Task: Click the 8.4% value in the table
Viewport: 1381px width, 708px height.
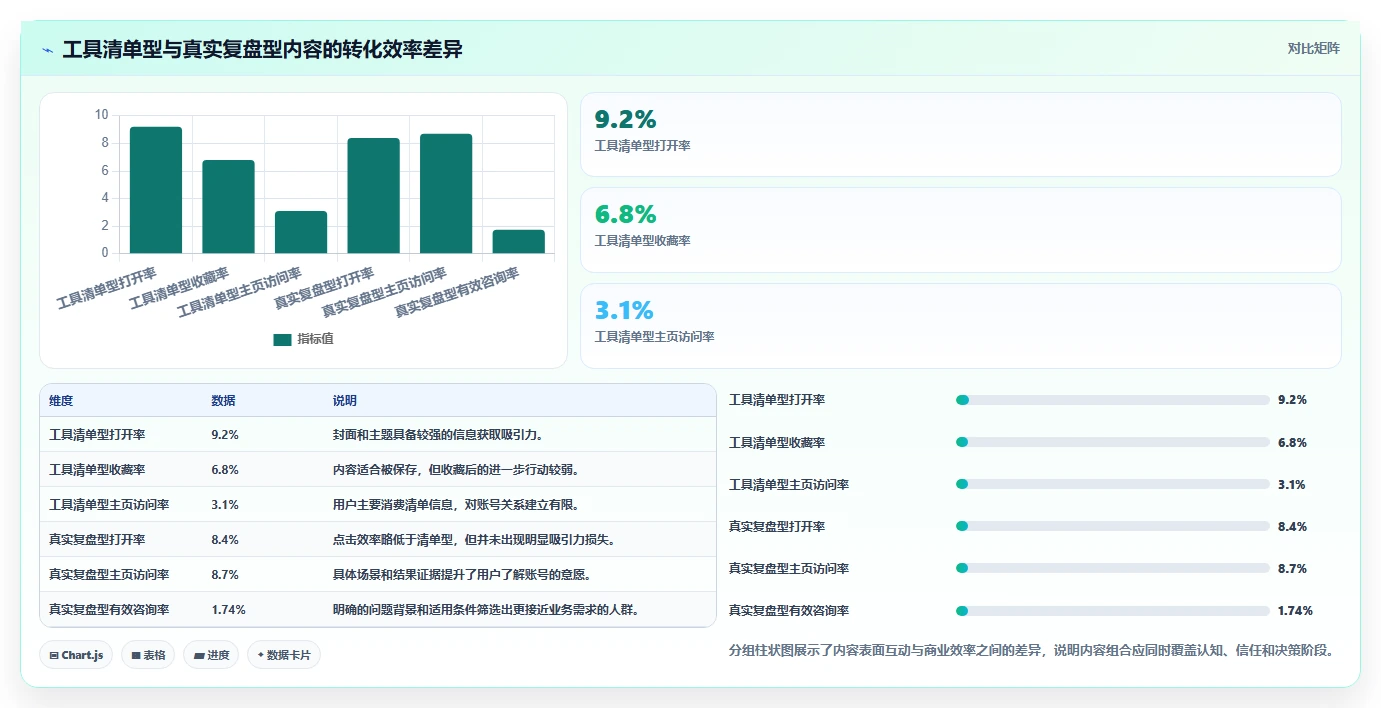Action: pos(225,540)
